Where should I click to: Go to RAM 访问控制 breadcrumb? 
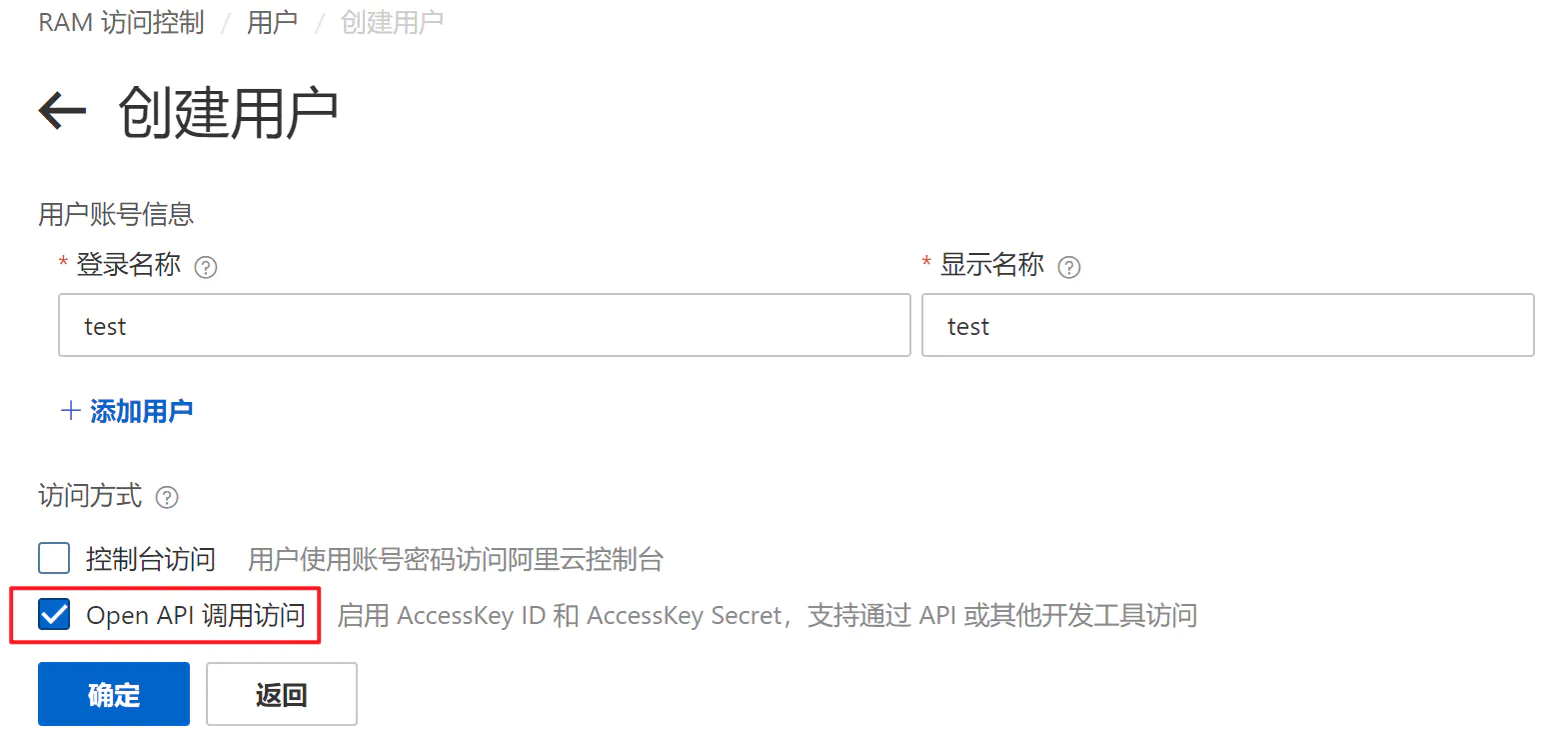coord(121,22)
